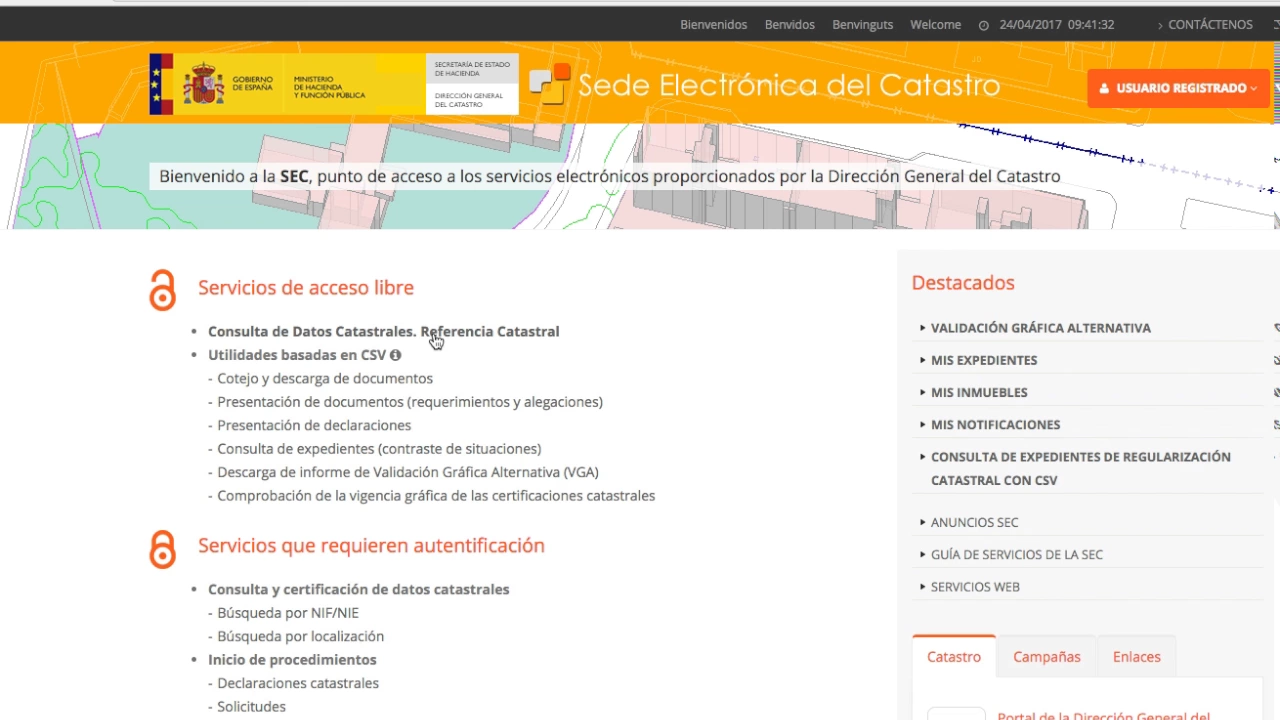The width and height of the screenshot is (1280, 720).
Task: Open Consulta de Datos Catastrales. Referencia Catastral
Action: pos(384,331)
